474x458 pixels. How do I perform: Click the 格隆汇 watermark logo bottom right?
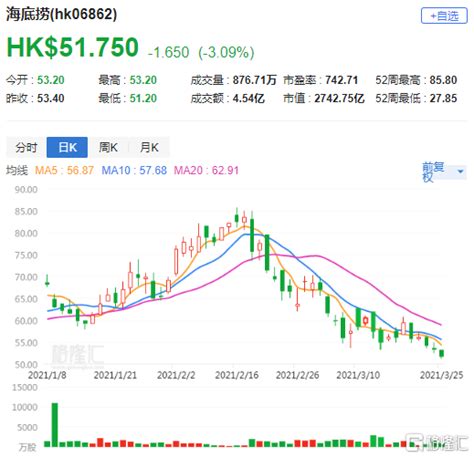[x=437, y=442]
